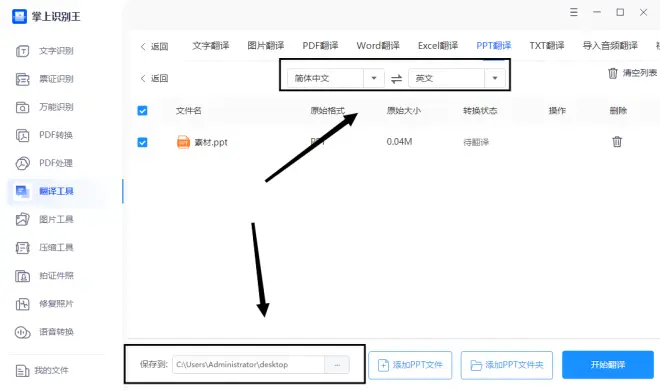
Task: Open 万能识别 in the sidebar
Action: [45, 107]
